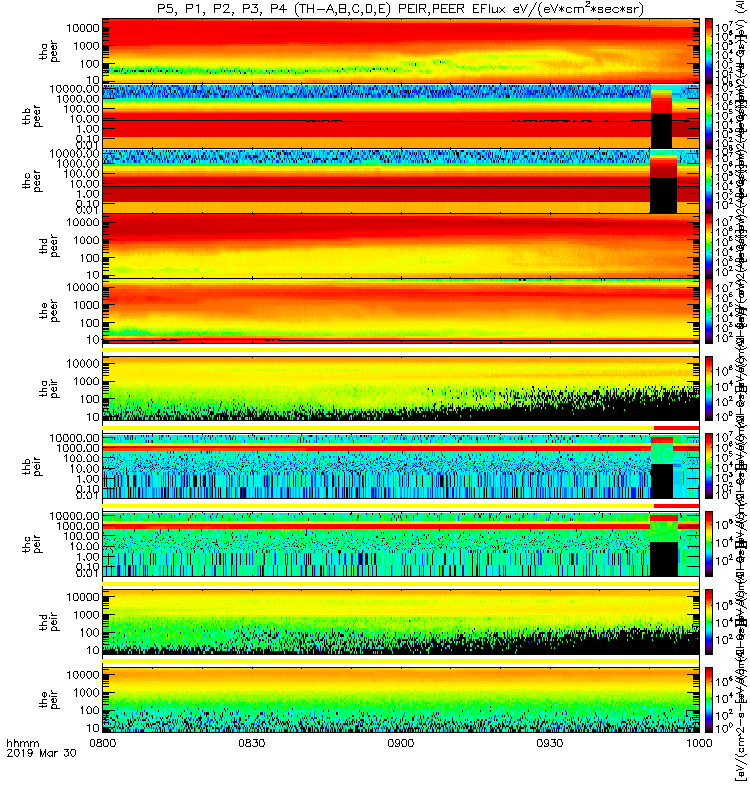
Task: Click the red bar segment above thb peir panel
Action: pyautogui.click(x=677, y=428)
